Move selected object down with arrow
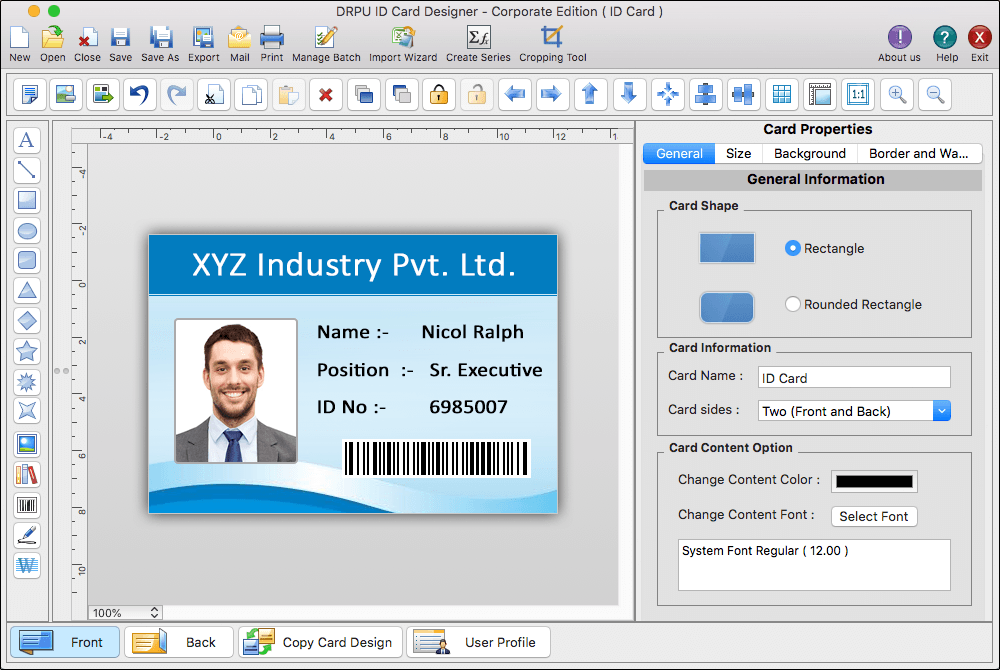This screenshot has width=1000, height=670. (x=629, y=94)
